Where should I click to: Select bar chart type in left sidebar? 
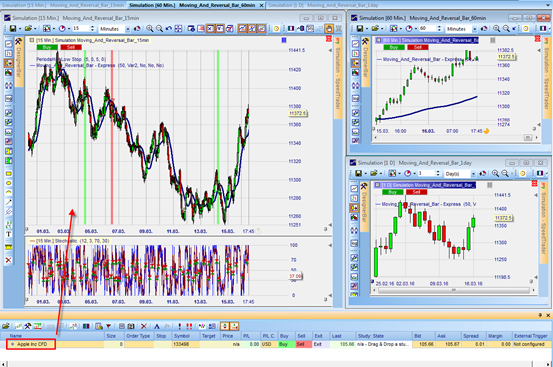coord(8,53)
